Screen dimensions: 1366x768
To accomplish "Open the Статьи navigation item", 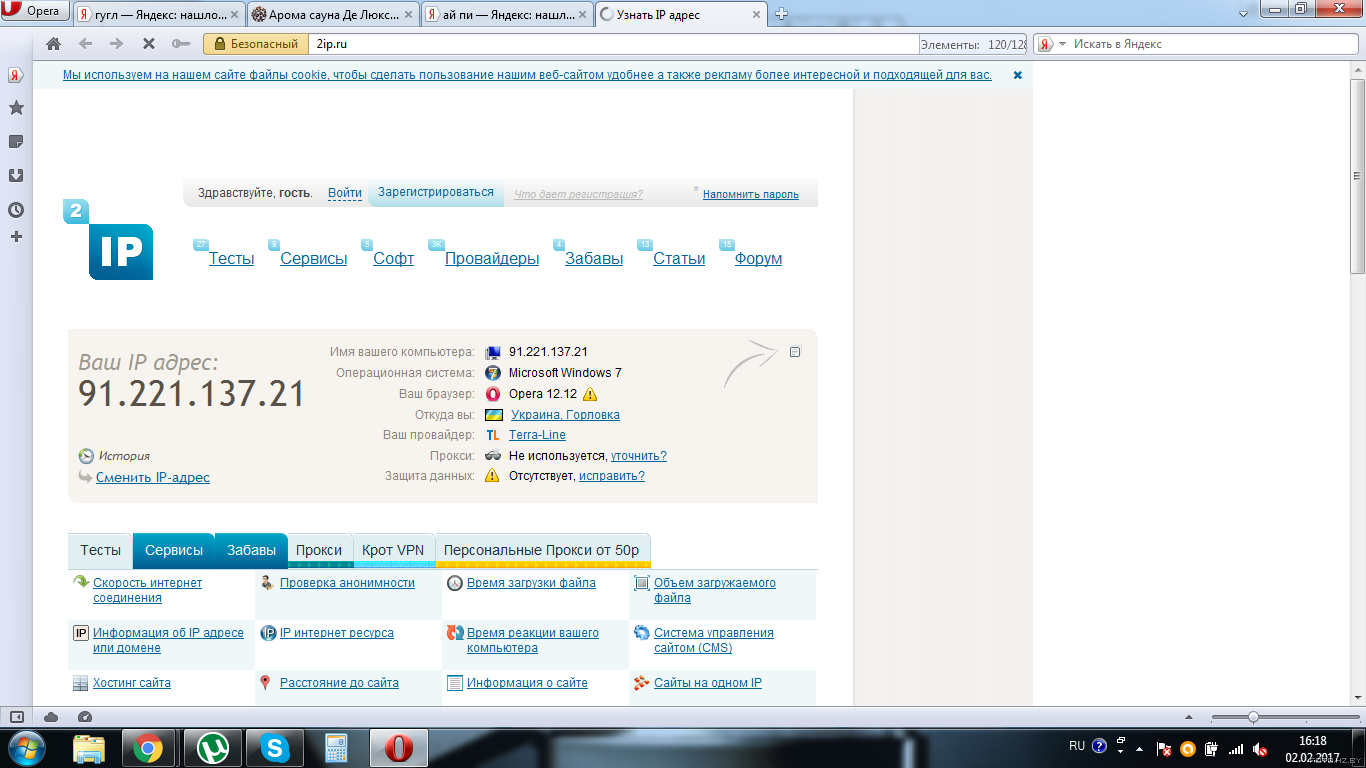I will (679, 258).
